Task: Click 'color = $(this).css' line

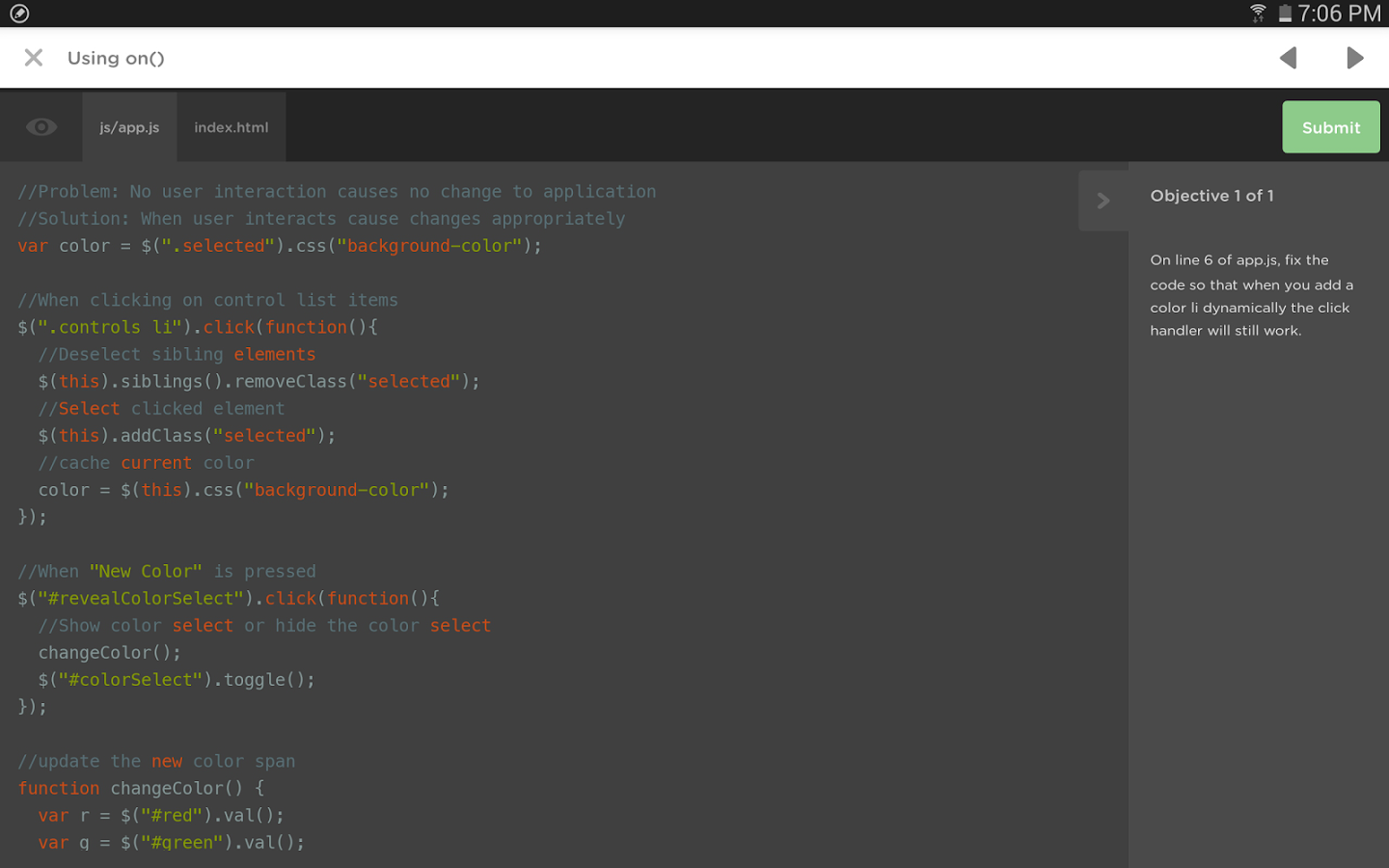Action: tap(243, 490)
